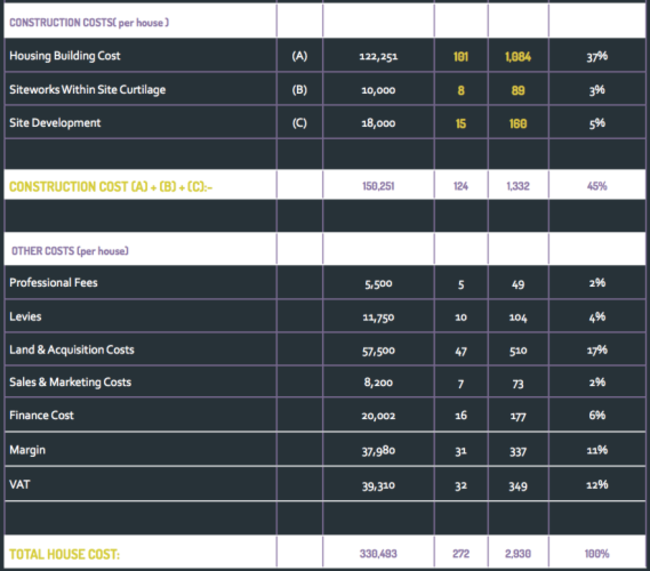Select the yellow 15 in Site Development row

click(x=461, y=124)
